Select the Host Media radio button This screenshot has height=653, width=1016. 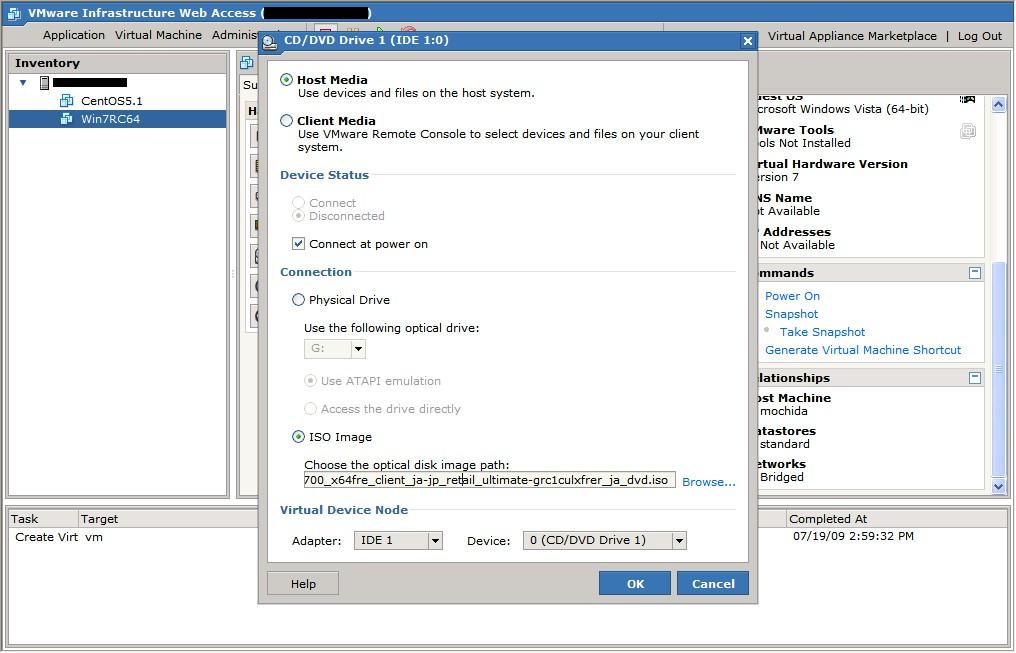click(x=286, y=80)
